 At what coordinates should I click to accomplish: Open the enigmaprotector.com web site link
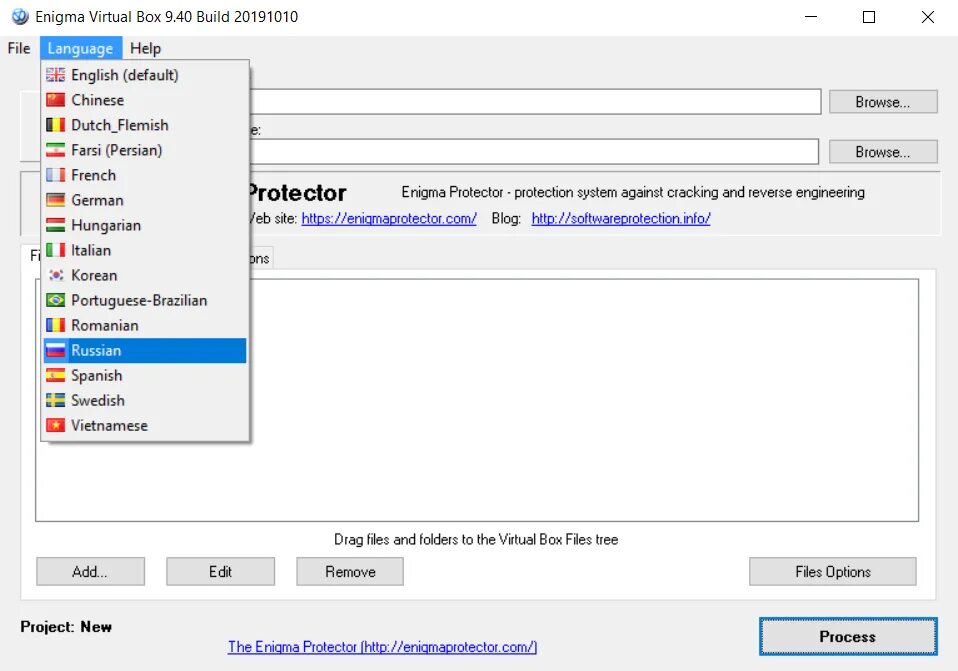pyautogui.click(x=389, y=218)
